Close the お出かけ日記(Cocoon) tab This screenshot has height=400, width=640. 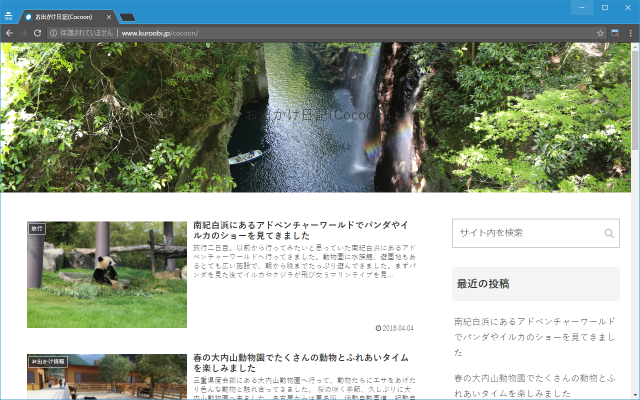point(109,17)
